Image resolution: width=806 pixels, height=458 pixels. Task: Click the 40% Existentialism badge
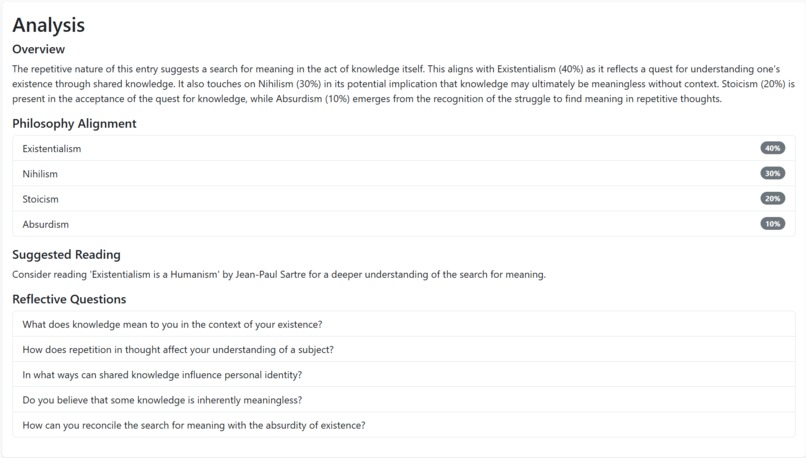click(772, 148)
